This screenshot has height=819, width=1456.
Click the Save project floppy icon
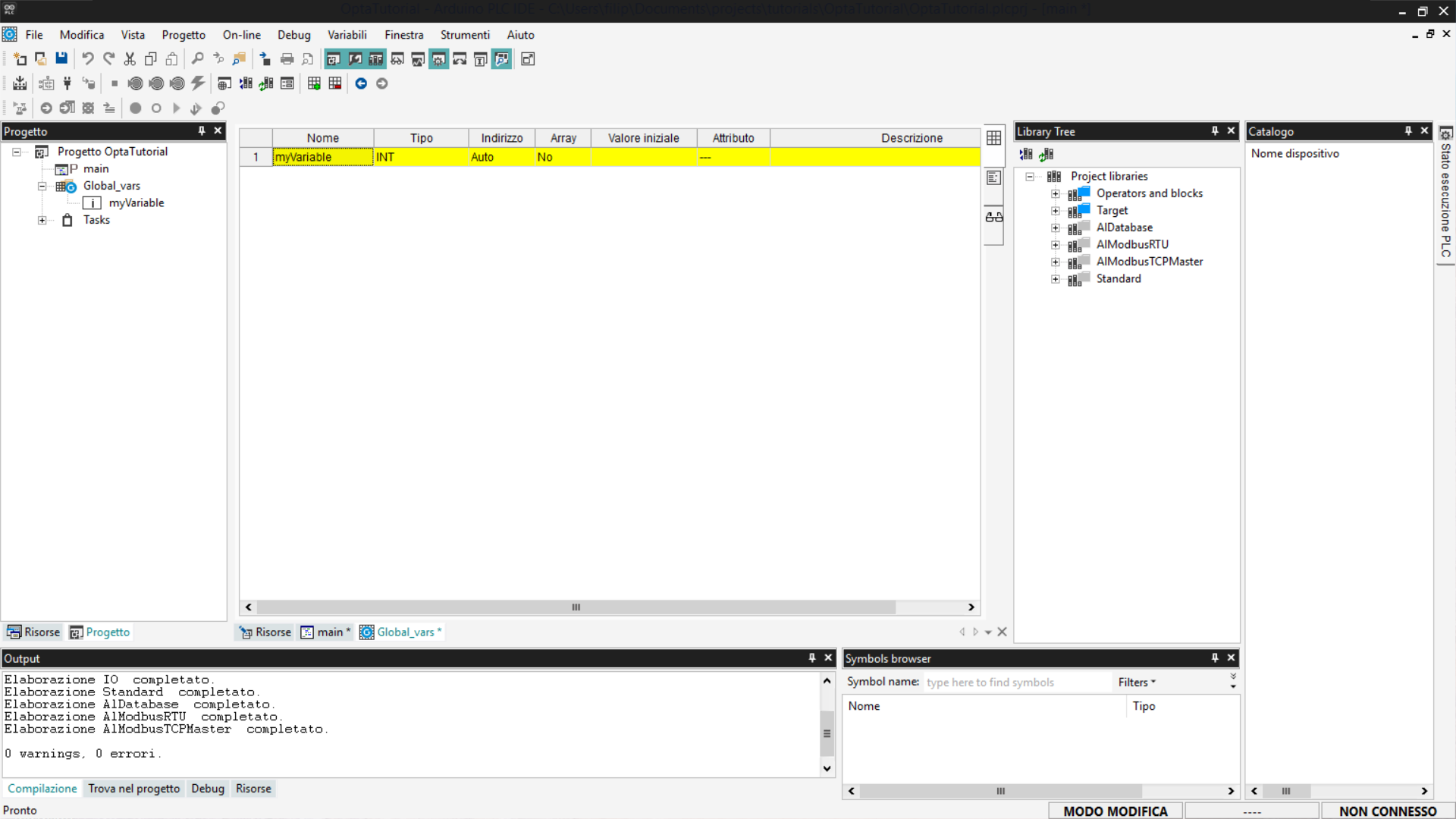click(x=61, y=59)
